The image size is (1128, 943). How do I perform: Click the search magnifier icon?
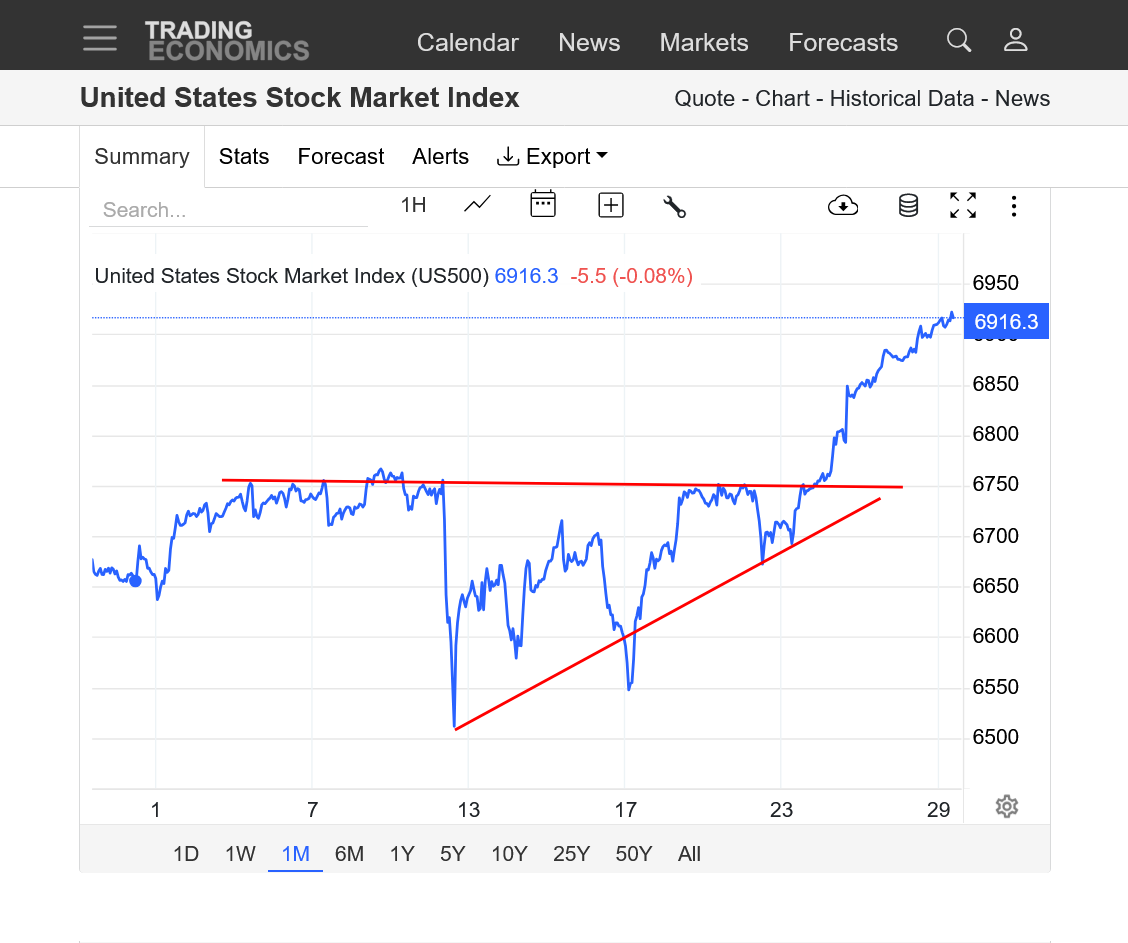959,40
